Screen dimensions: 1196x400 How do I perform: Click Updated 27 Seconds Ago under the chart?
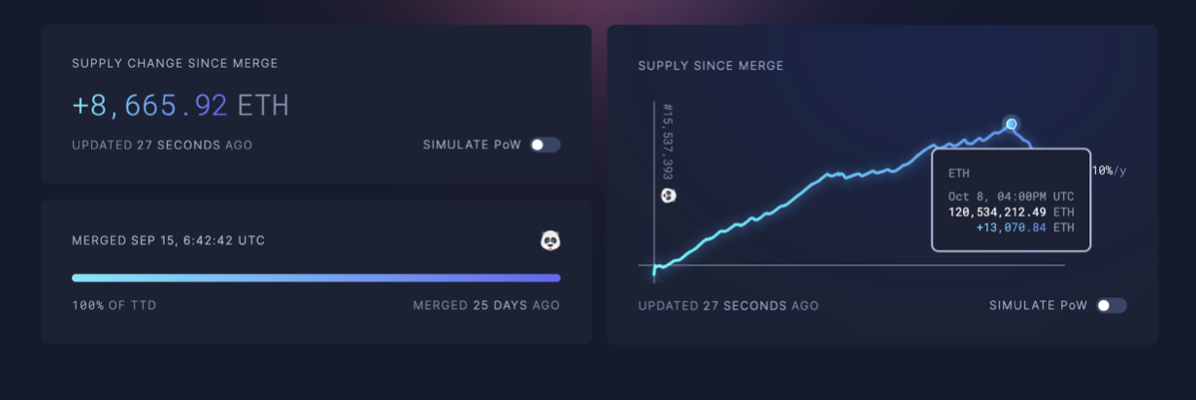coord(728,305)
